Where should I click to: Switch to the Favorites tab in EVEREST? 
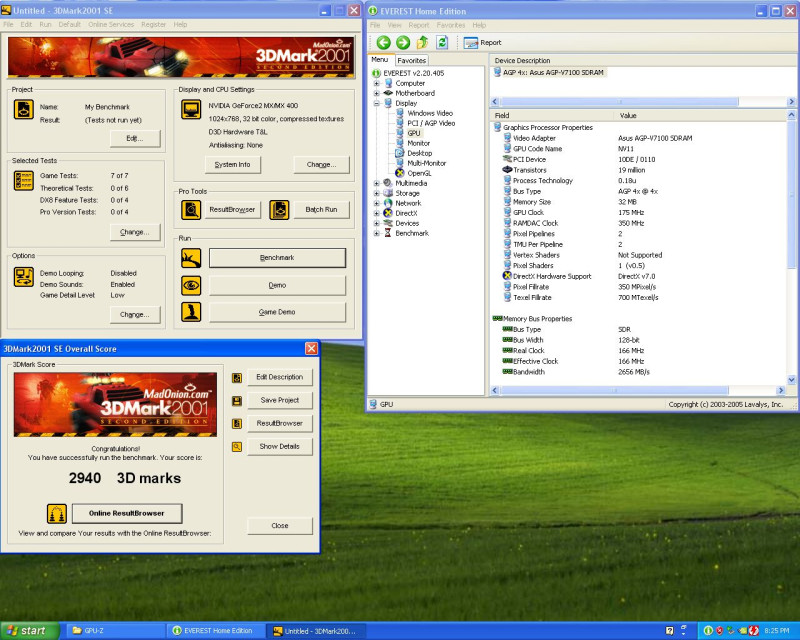coord(411,60)
